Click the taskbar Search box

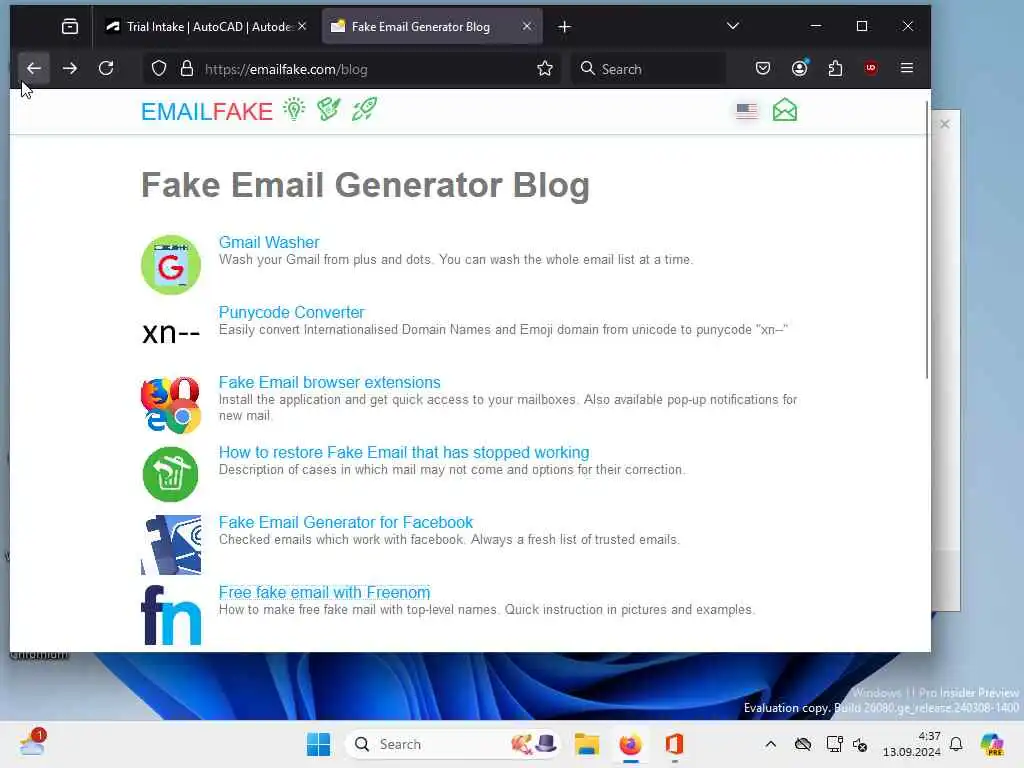(x=452, y=744)
